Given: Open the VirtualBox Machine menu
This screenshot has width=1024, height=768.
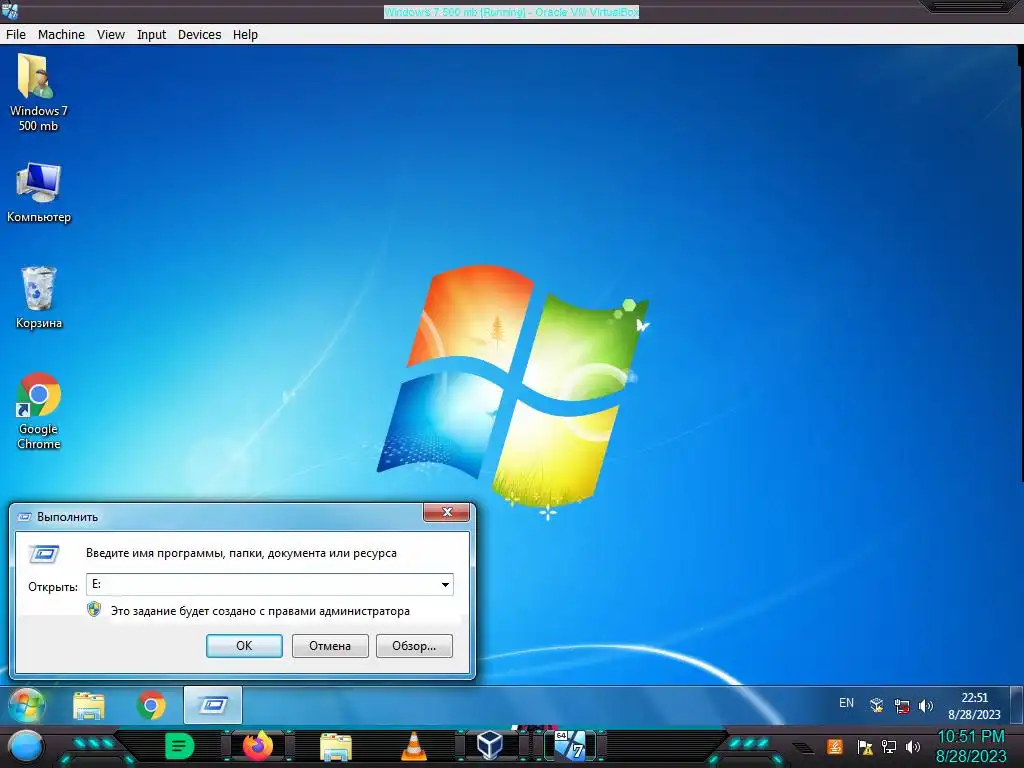Looking at the screenshot, I should (x=61, y=35).
